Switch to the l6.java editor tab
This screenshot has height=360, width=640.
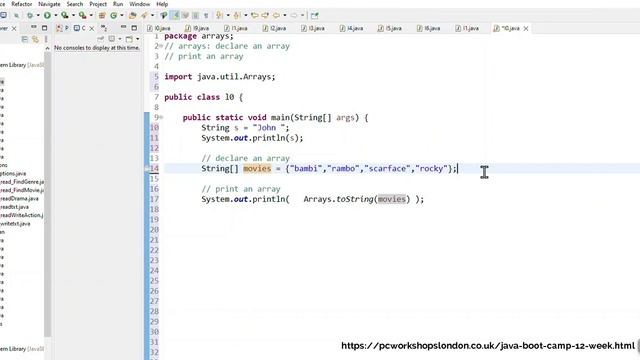click(x=428, y=28)
